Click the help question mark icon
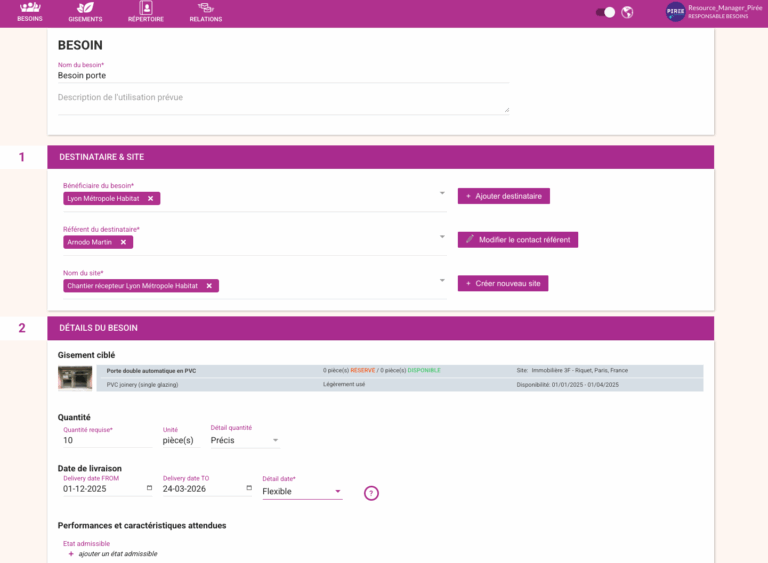The height and width of the screenshot is (563, 768). [371, 492]
